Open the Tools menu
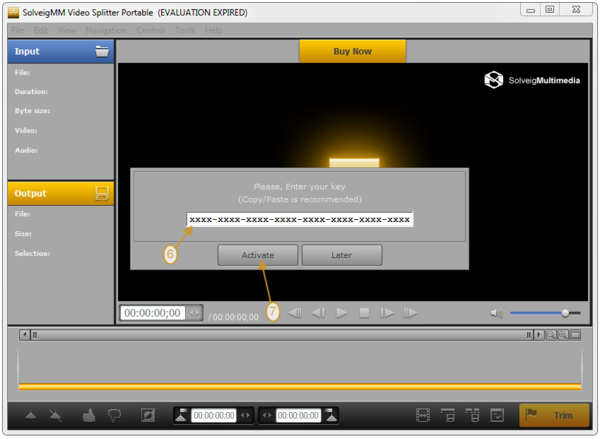This screenshot has height=439, width=600. [185, 30]
